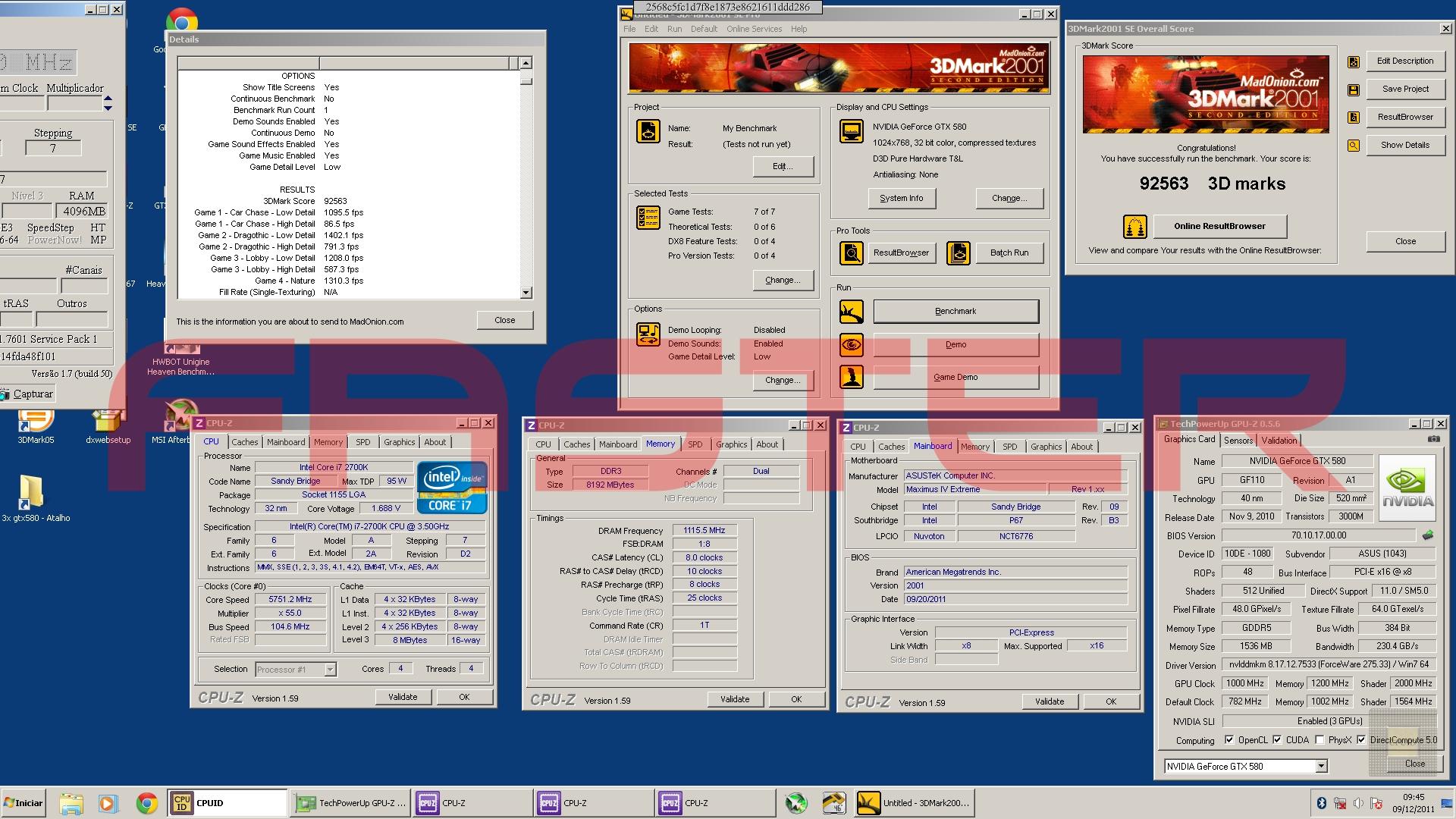Click the Pro Tools ResultBrowser magnifier icon
This screenshot has width=1456, height=819.
click(x=852, y=253)
